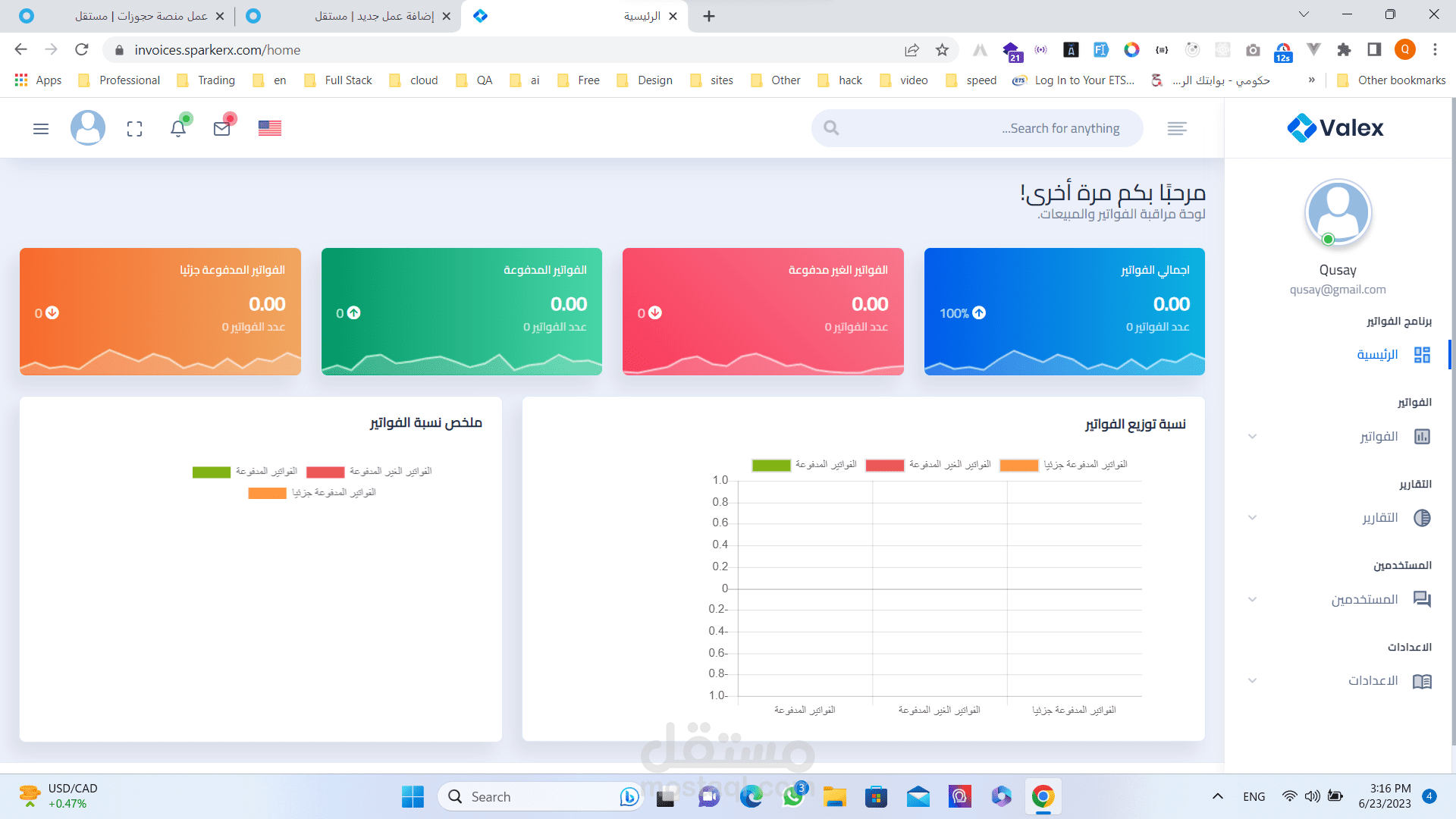Viewport: 1456px width, 819px height.
Task: Expand the الفواتير sidebar submenu chevron
Action: [1253, 437]
